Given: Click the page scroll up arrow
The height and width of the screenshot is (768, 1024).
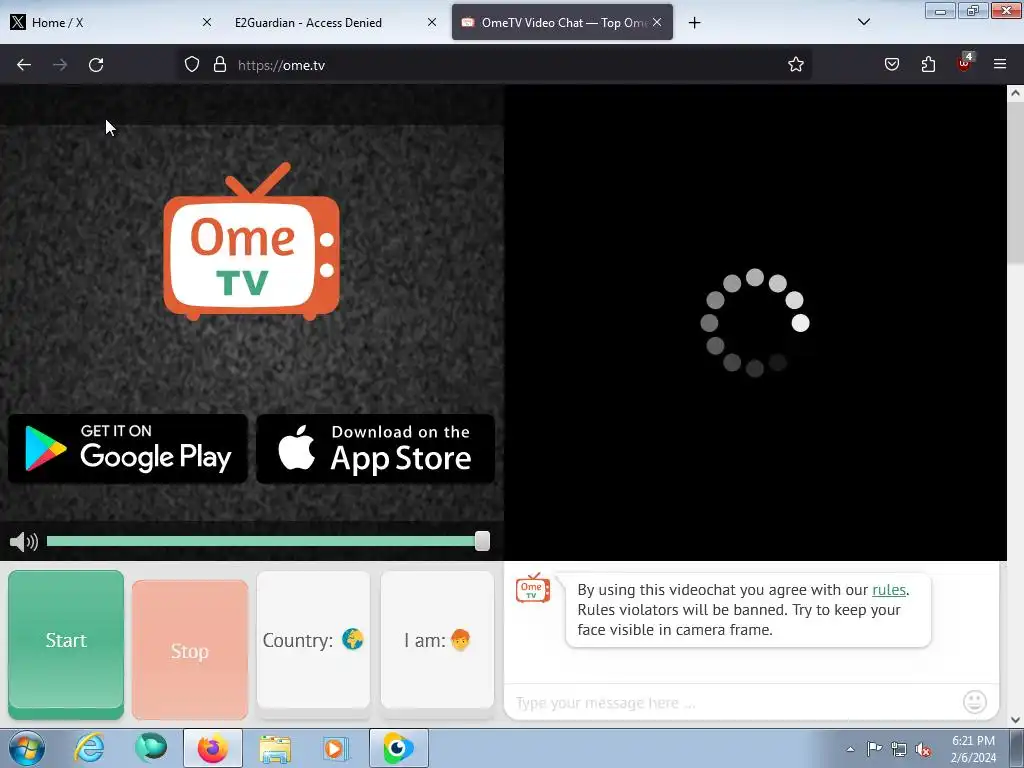Looking at the screenshot, I should click(x=1015, y=93).
